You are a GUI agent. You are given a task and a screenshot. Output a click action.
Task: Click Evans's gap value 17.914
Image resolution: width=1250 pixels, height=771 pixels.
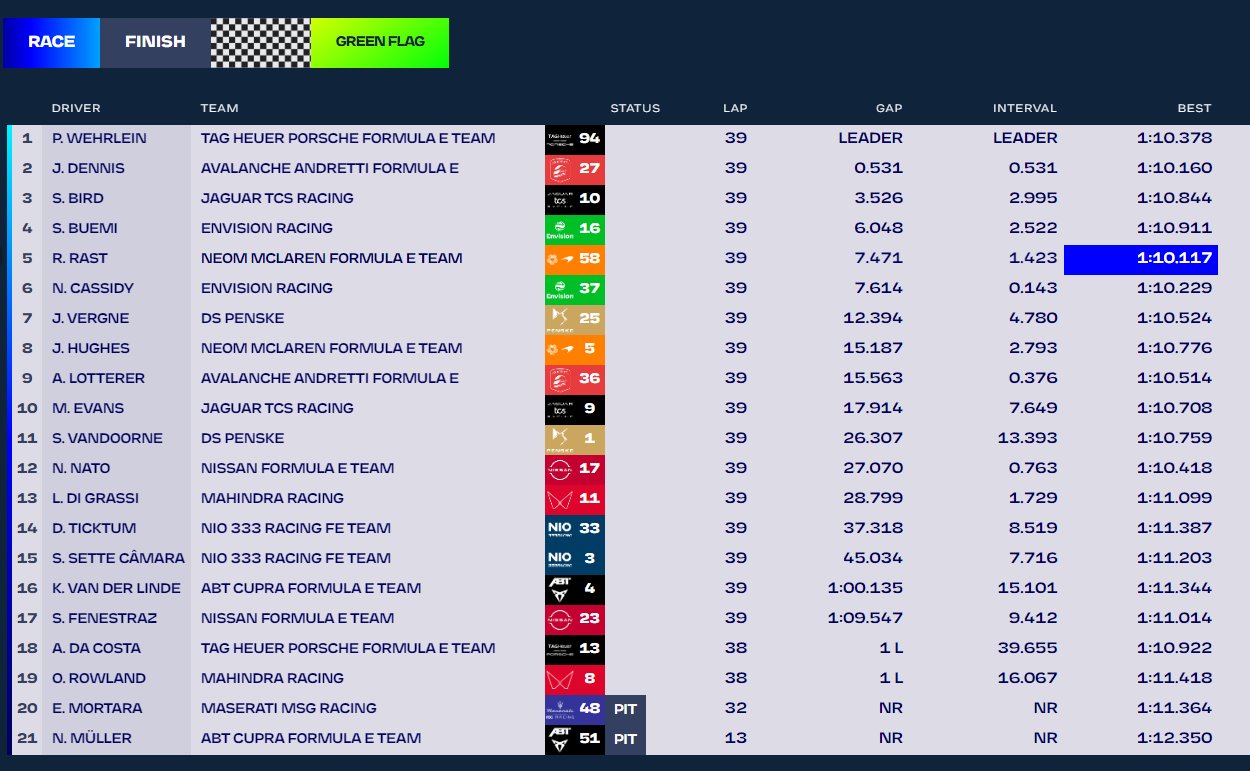[x=874, y=408]
